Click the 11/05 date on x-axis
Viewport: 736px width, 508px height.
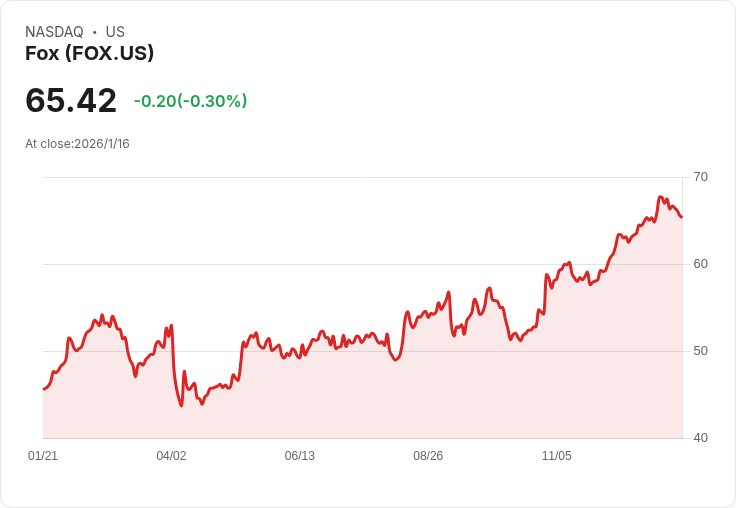click(556, 456)
